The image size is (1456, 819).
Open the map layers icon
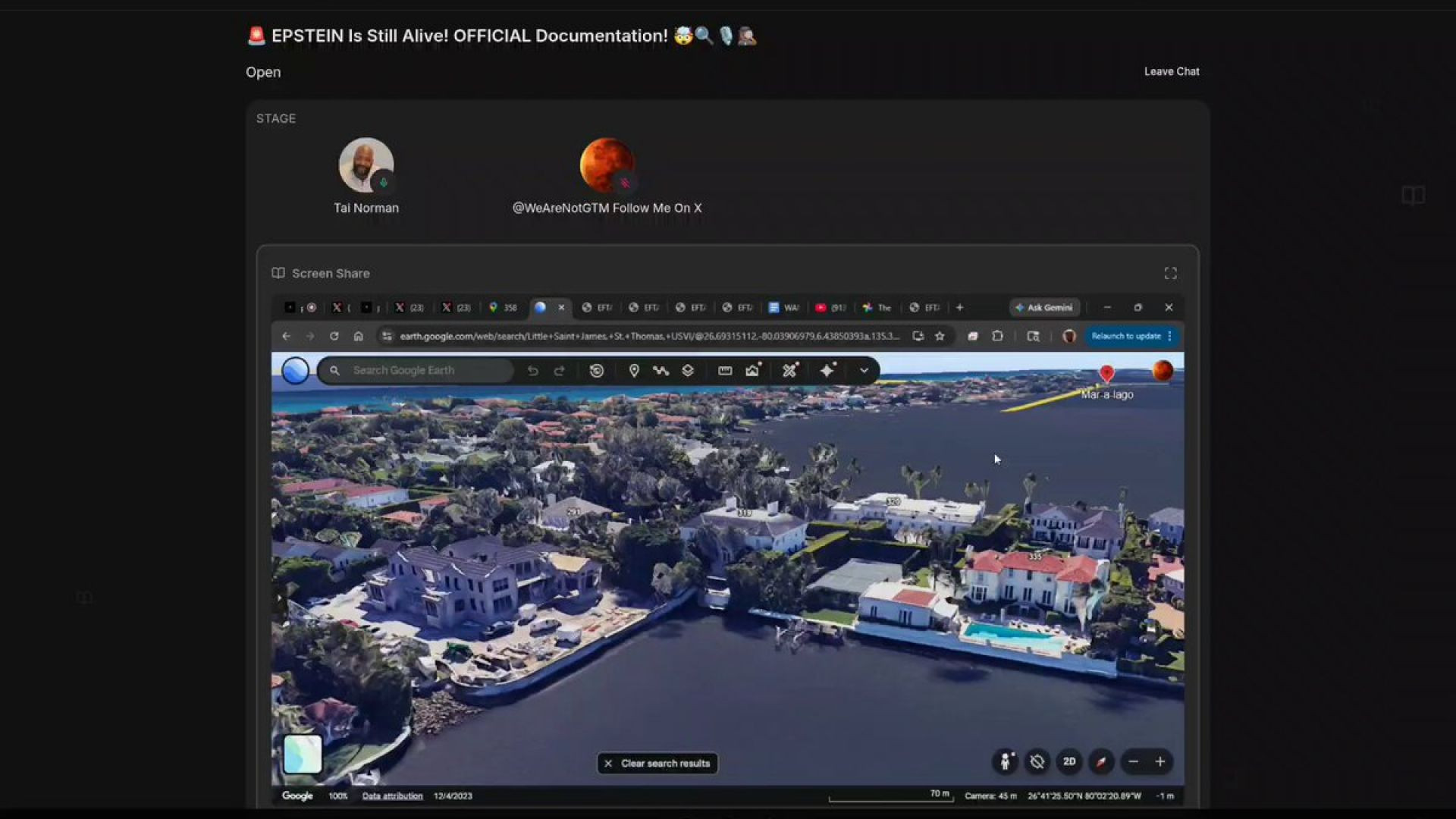[688, 370]
